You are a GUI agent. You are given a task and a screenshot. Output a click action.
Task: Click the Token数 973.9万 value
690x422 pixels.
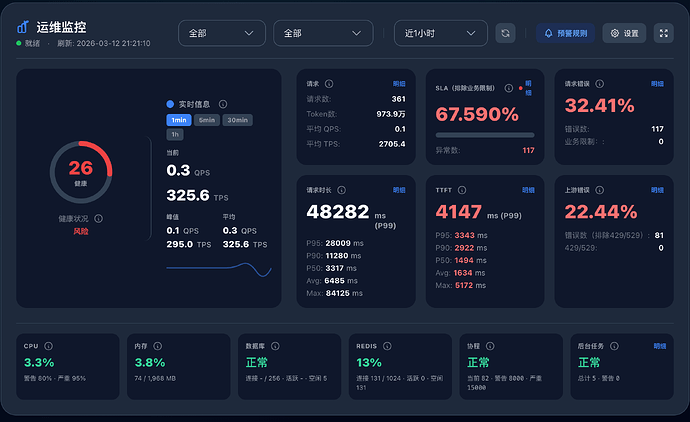(391, 114)
